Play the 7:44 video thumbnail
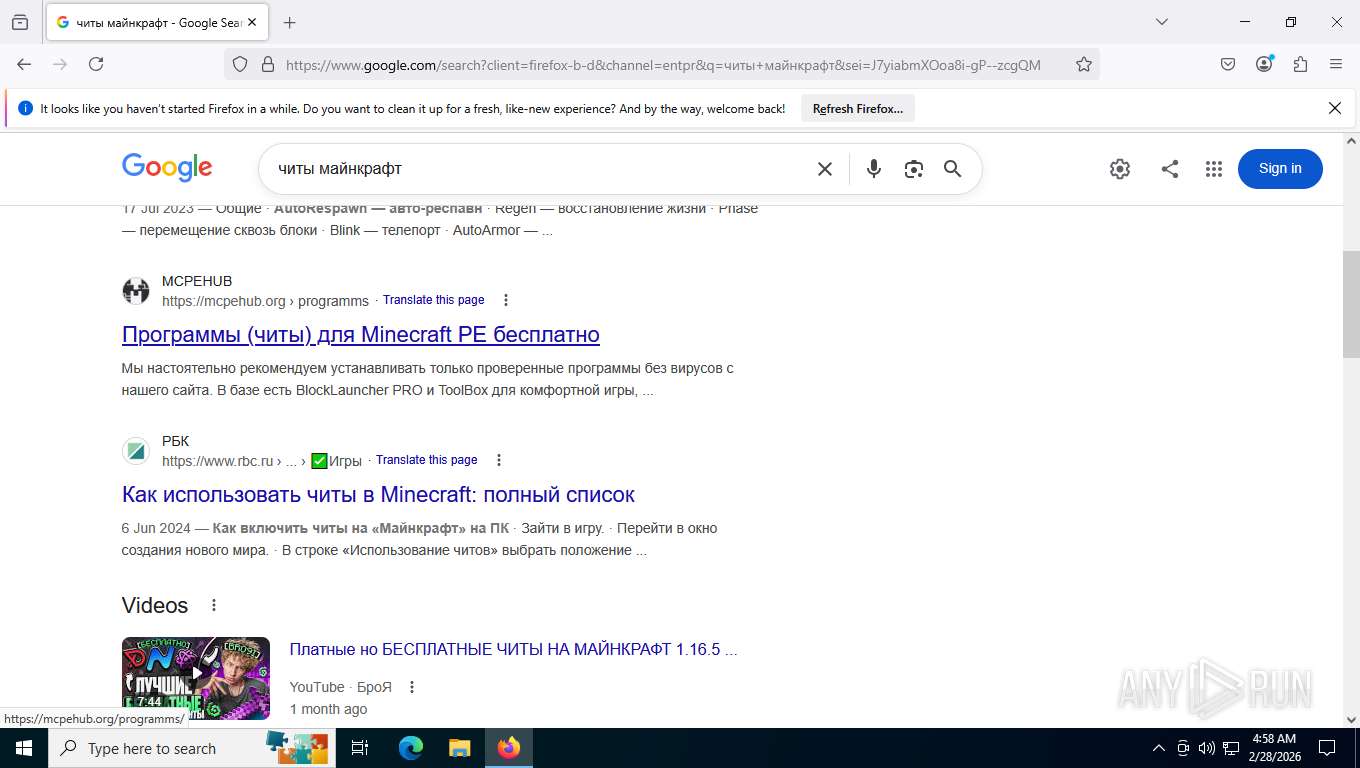Image resolution: width=1360 pixels, height=768 pixels. [196, 678]
